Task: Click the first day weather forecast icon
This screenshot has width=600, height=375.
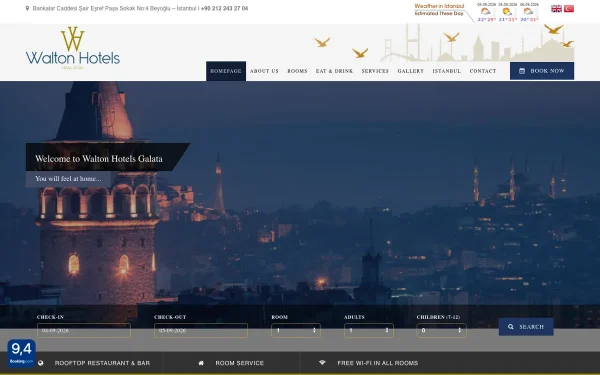Action: (486, 11)
